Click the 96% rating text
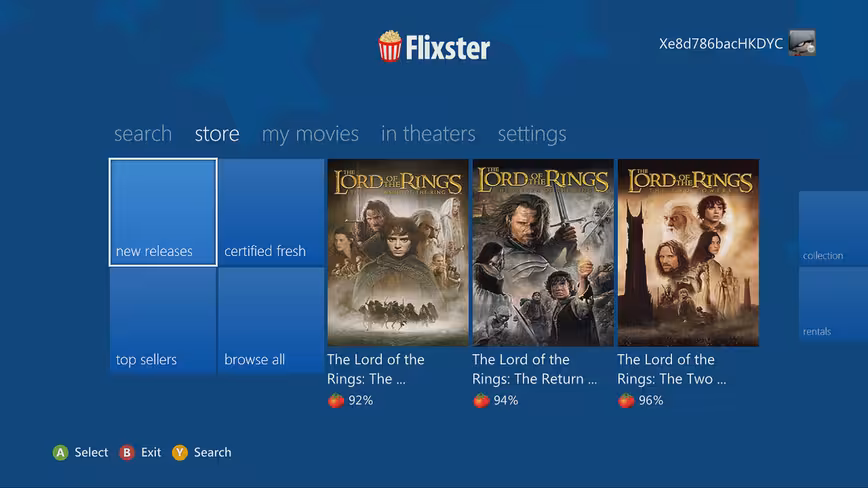 click(650, 401)
